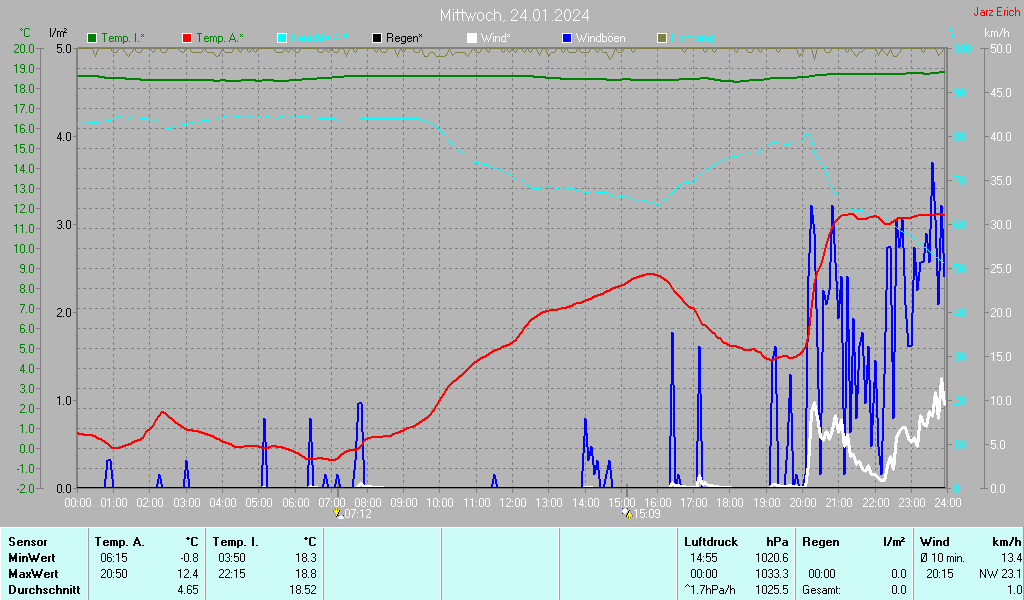Click the olive Empfang legend swatch
The height and width of the screenshot is (600, 1024).
point(662,39)
